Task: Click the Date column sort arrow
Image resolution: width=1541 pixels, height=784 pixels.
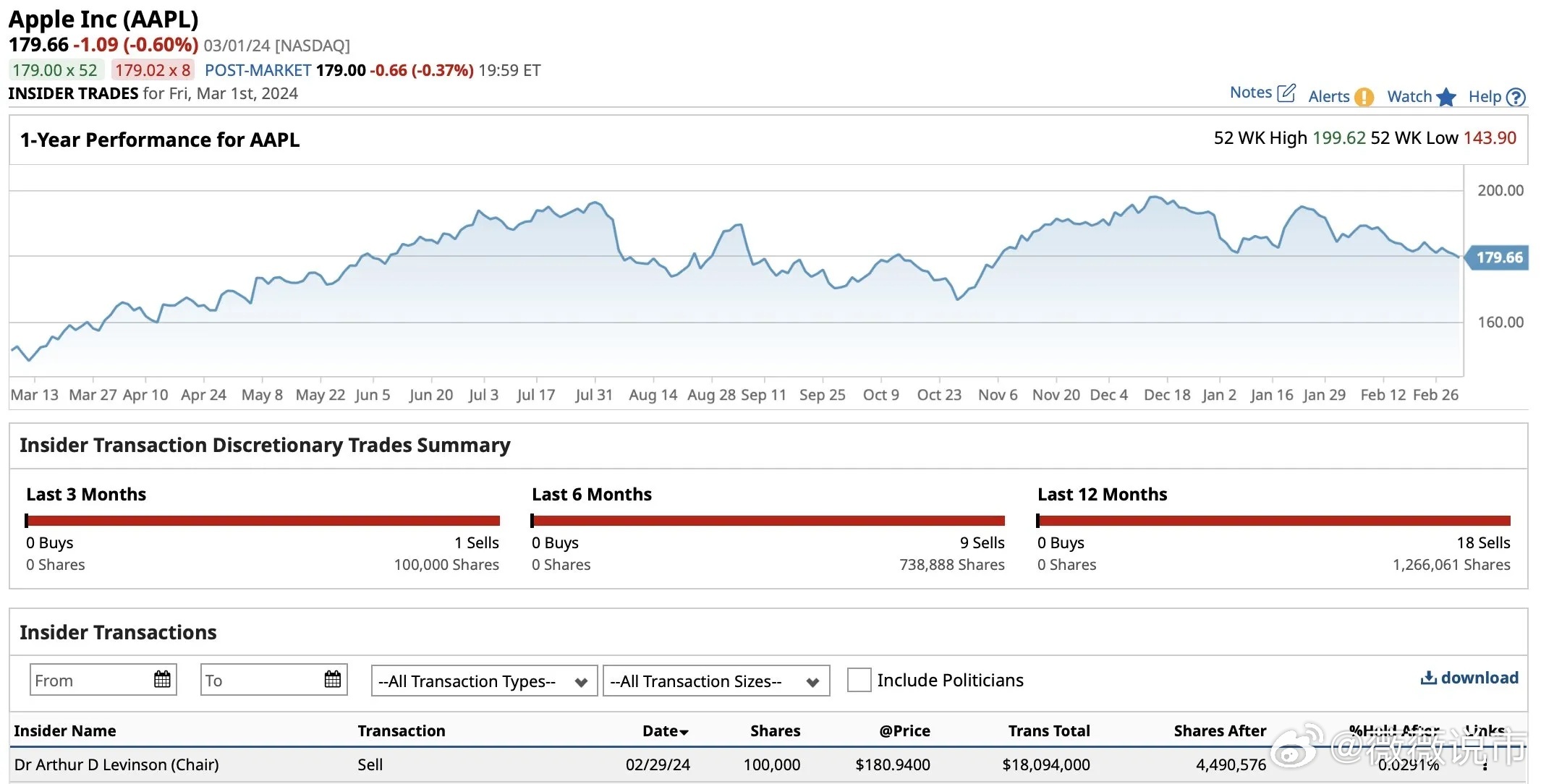Action: pyautogui.click(x=684, y=733)
